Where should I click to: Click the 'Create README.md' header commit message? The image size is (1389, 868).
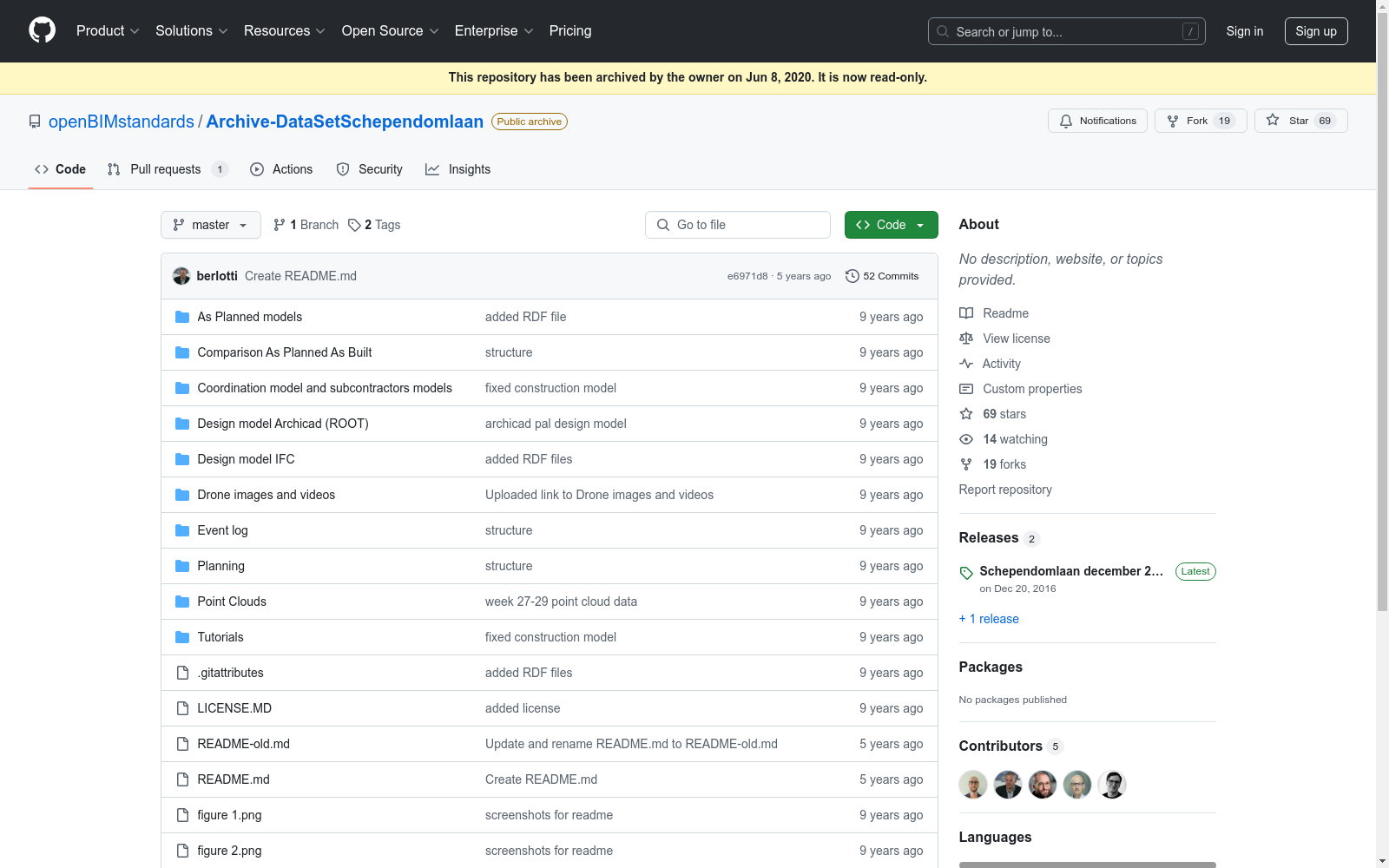300,276
